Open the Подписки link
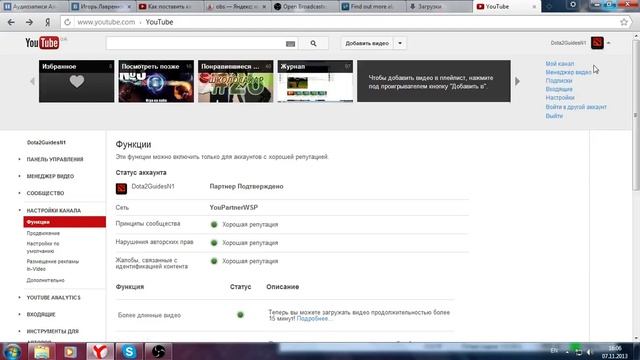This screenshot has width=640, height=360. [559, 81]
